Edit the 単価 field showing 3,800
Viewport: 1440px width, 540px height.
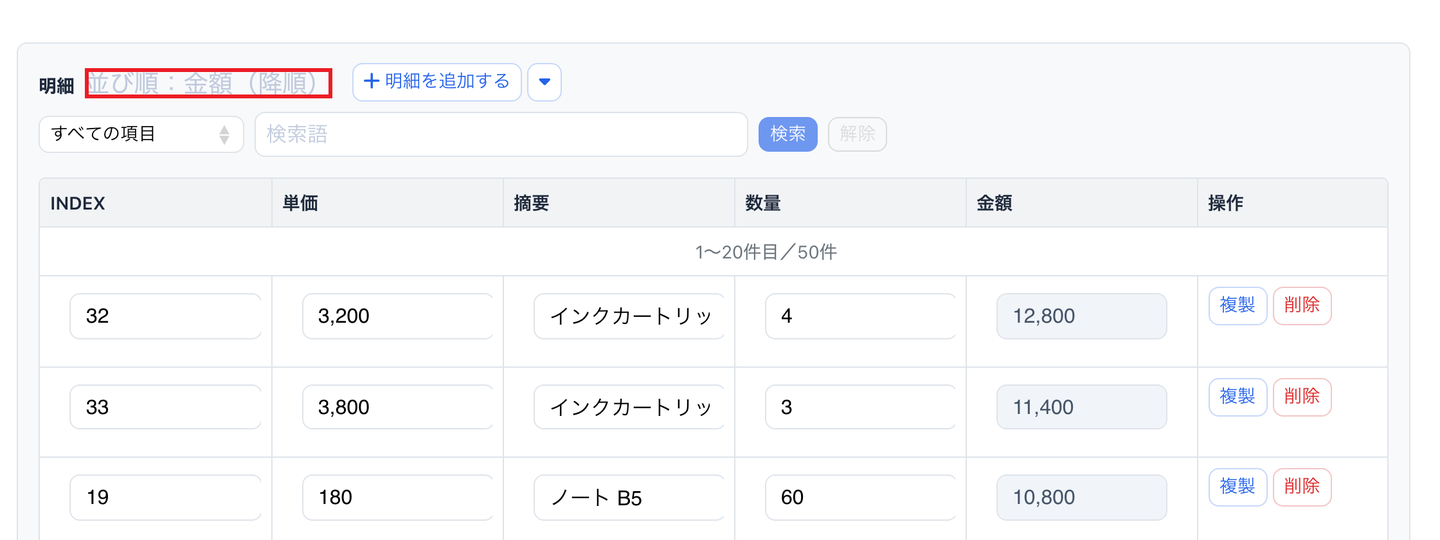[398, 407]
